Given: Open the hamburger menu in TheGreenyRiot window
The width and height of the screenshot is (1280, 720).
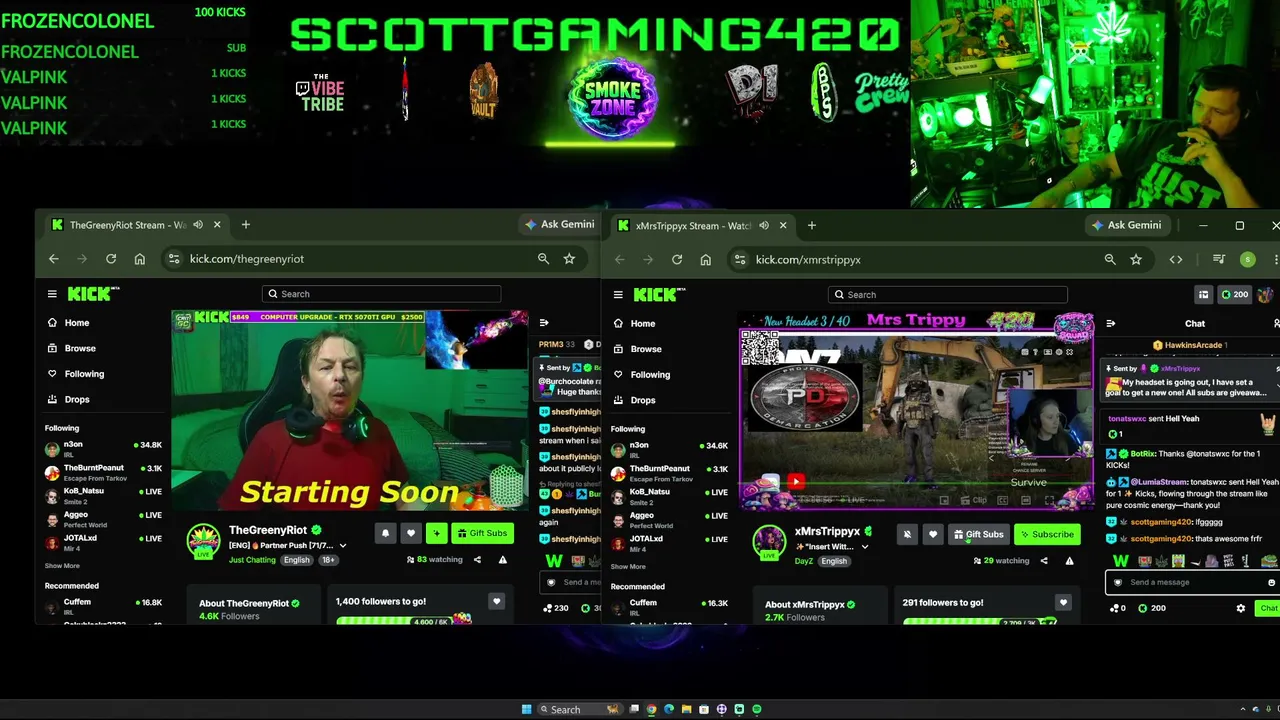Looking at the screenshot, I should coord(52,294).
